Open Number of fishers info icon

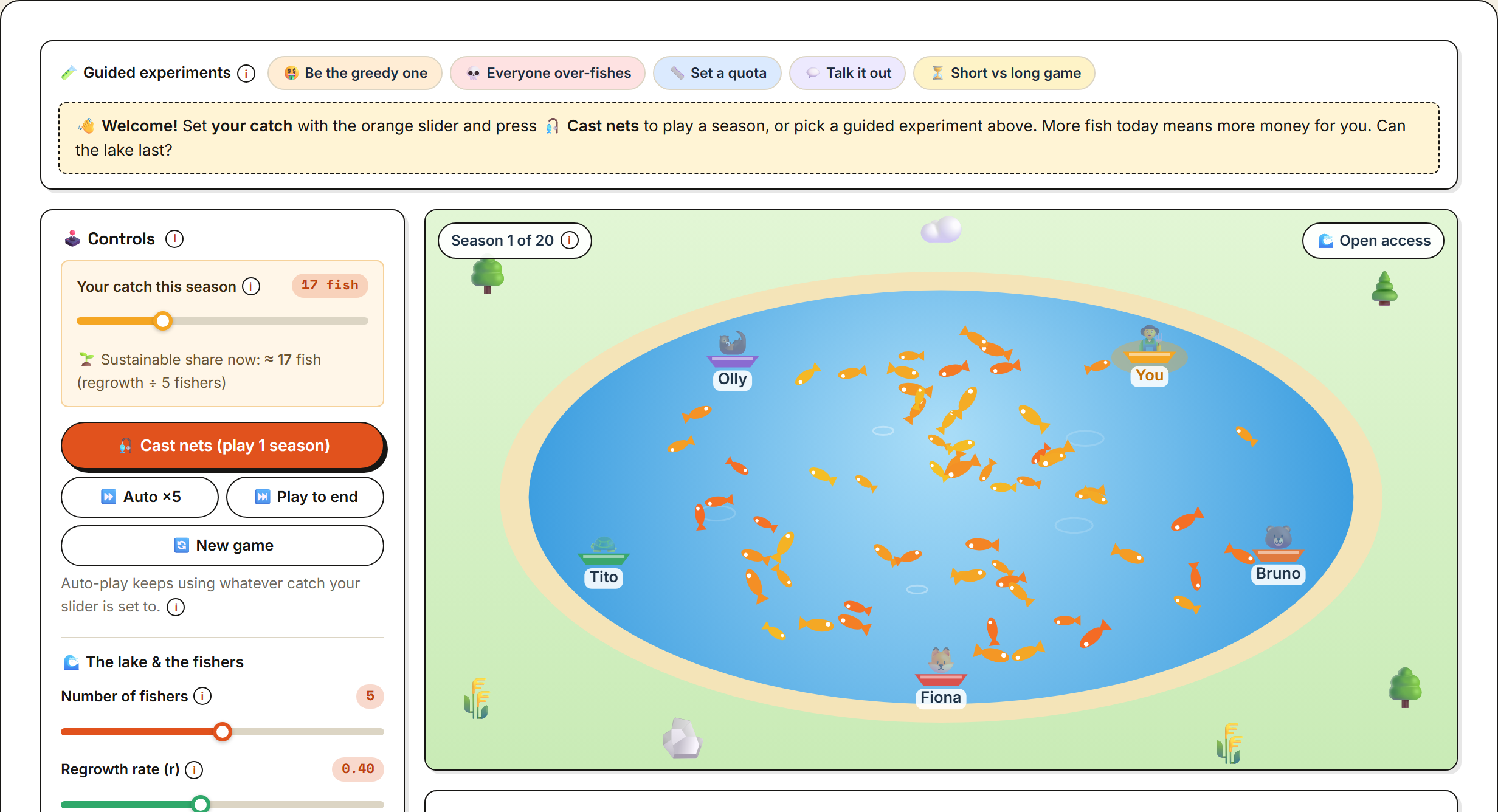click(202, 696)
